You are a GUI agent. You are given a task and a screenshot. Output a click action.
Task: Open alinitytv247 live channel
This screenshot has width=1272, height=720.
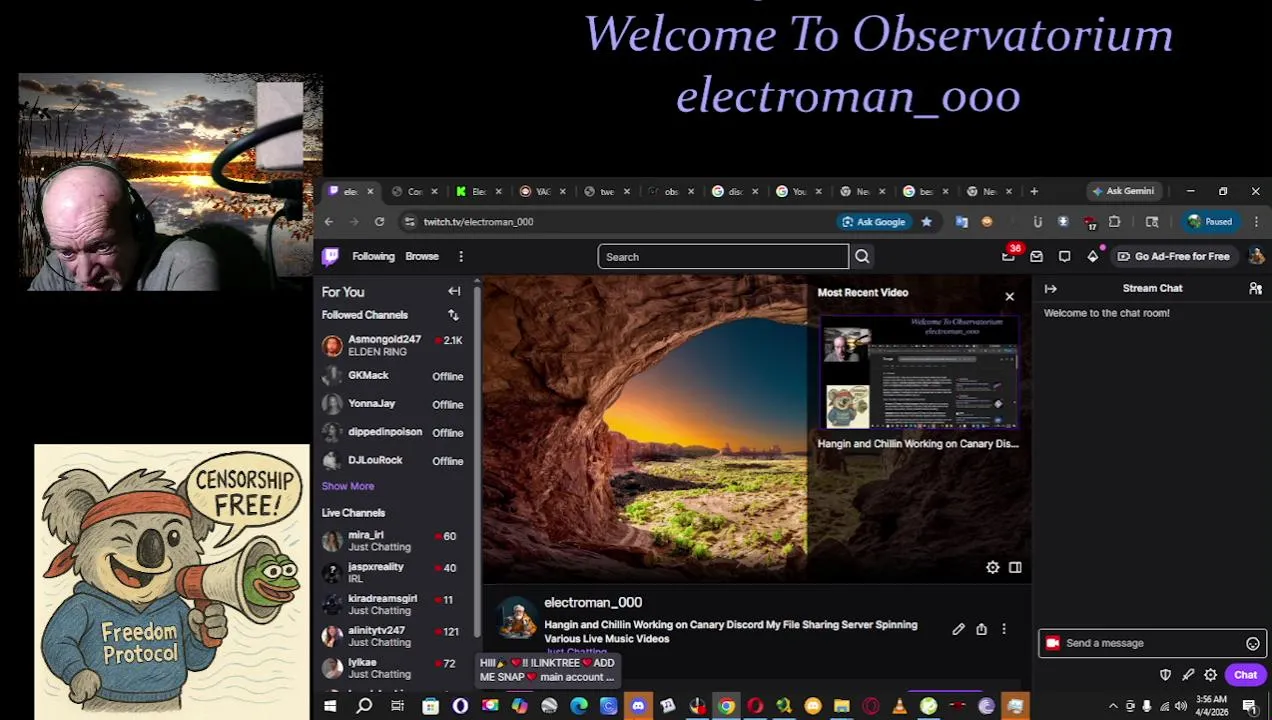tap(393, 636)
